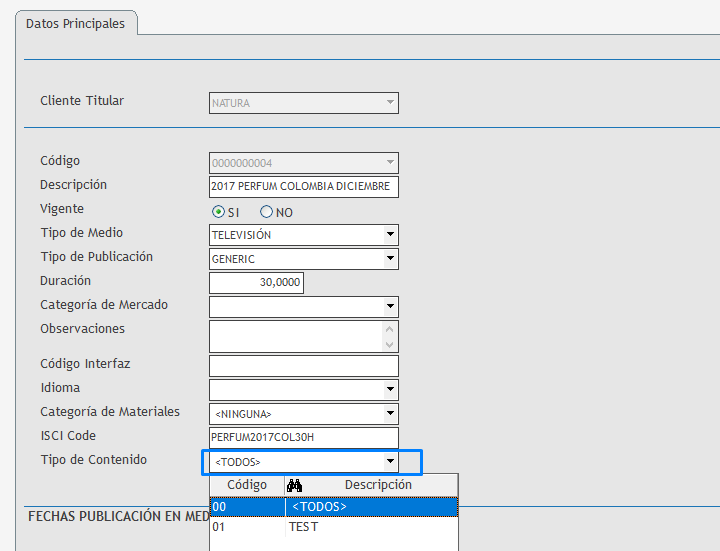Select the NO radio button for Vigente

coord(266,212)
